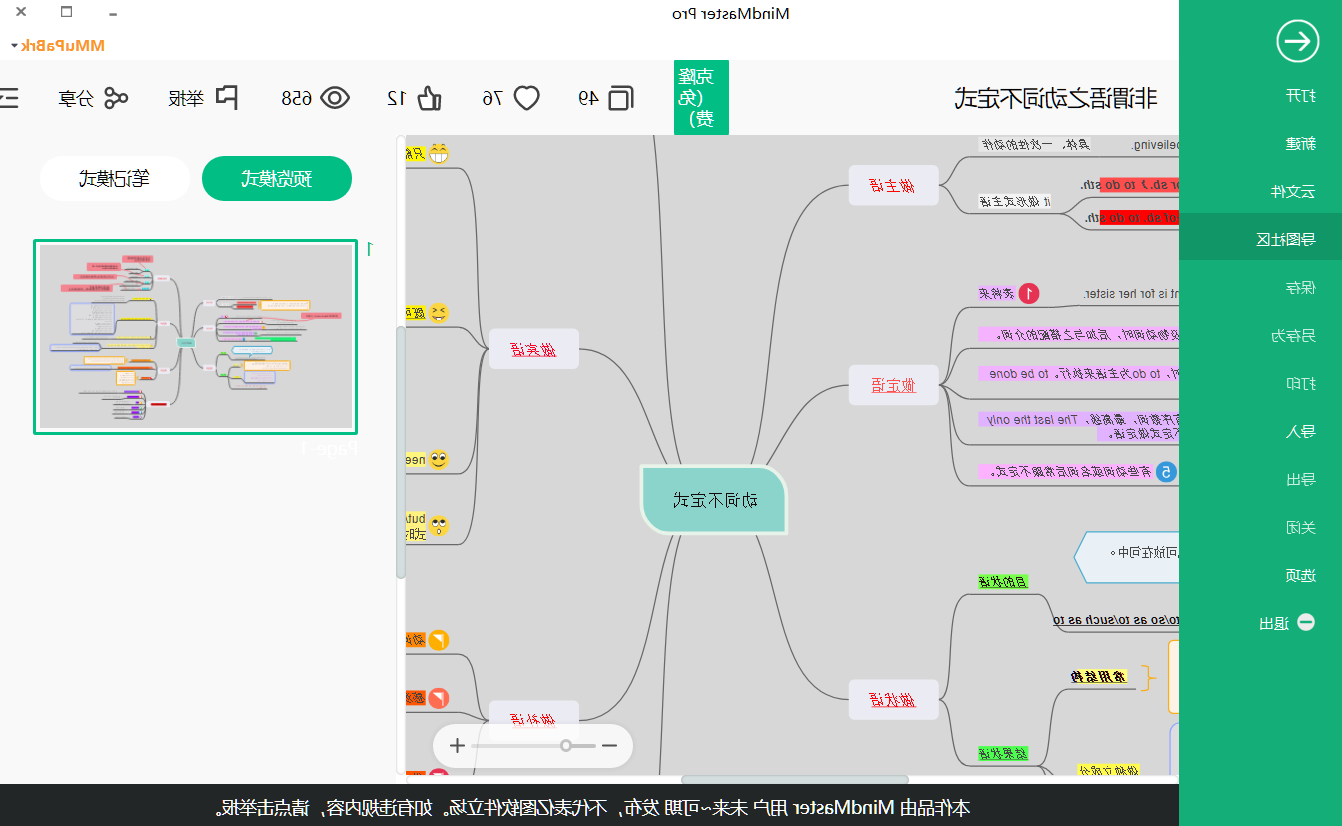The height and width of the screenshot is (826, 1342).
Task: Click the eye views icon showing 658
Action: tap(335, 97)
